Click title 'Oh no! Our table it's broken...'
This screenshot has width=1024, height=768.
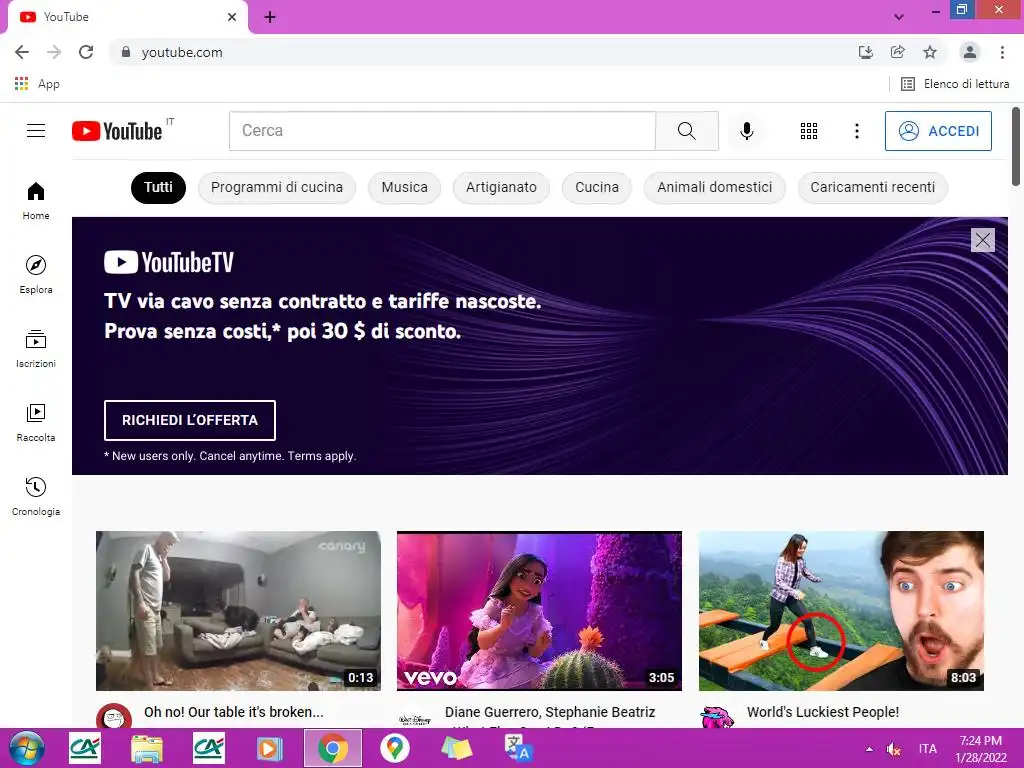click(x=234, y=712)
